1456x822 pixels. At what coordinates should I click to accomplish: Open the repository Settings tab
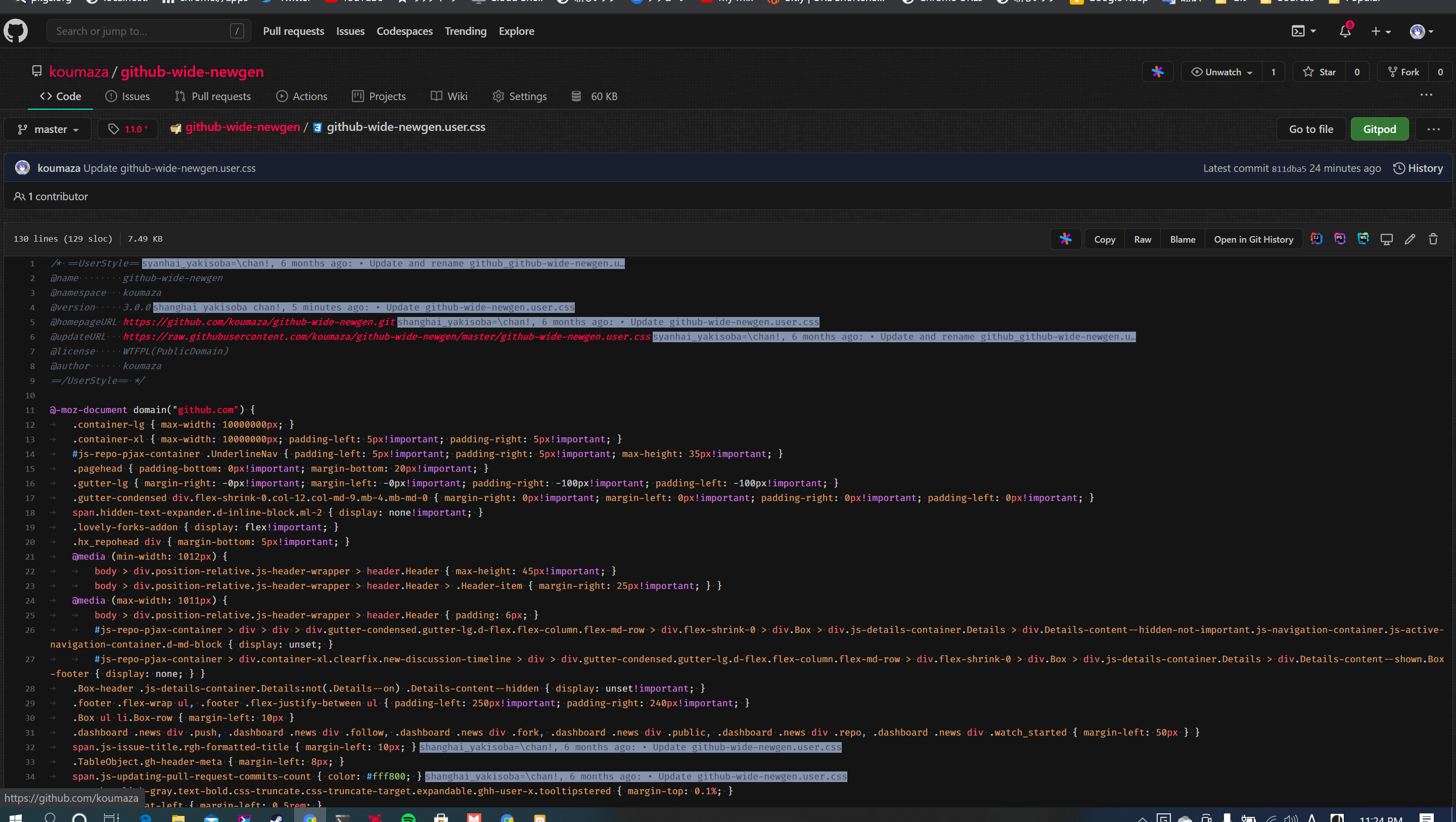(x=519, y=96)
